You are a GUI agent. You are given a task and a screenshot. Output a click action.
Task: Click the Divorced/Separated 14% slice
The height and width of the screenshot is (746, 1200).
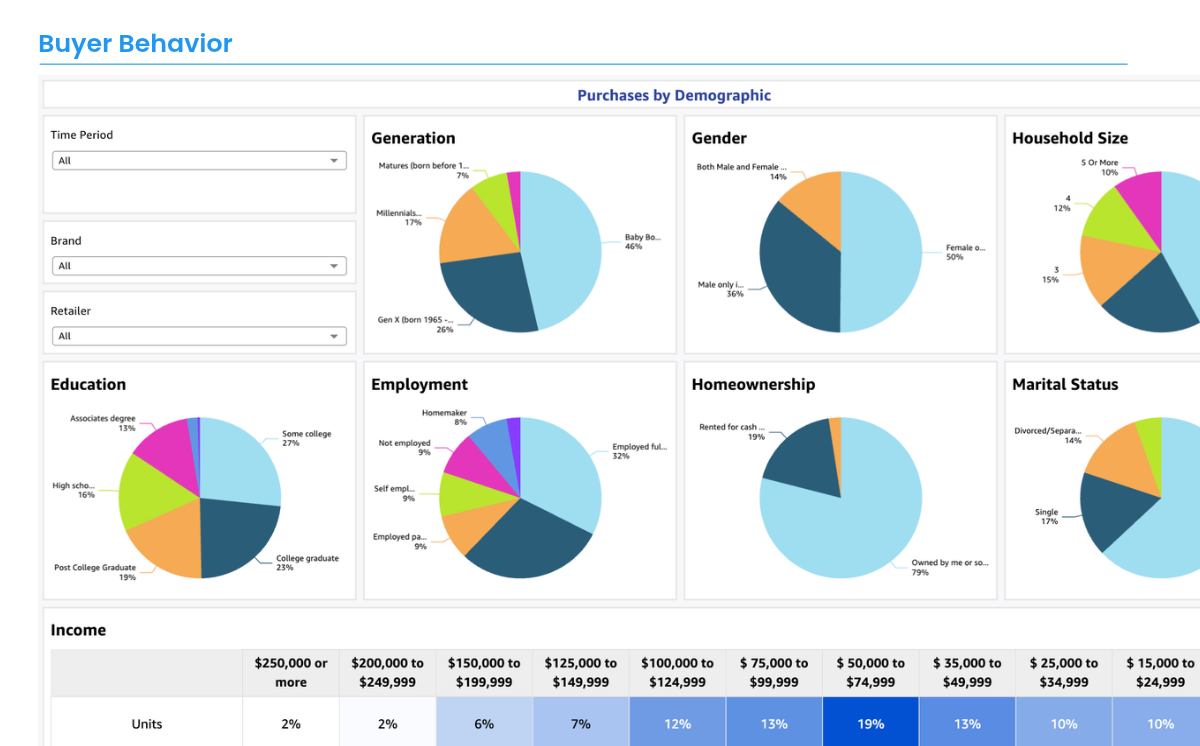1118,460
